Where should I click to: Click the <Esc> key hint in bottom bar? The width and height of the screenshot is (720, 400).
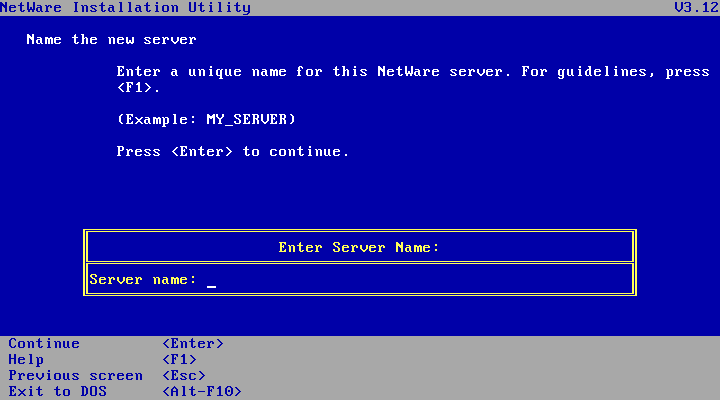tap(183, 376)
